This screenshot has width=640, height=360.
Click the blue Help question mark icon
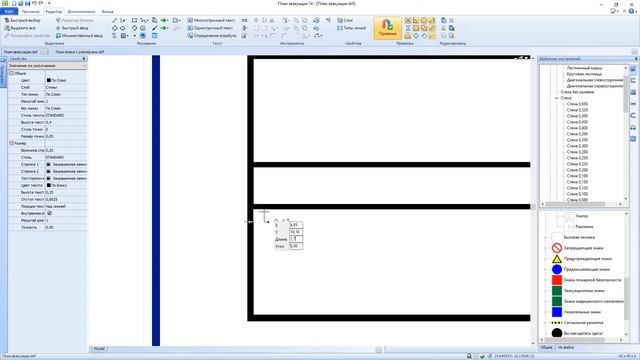click(632, 11)
